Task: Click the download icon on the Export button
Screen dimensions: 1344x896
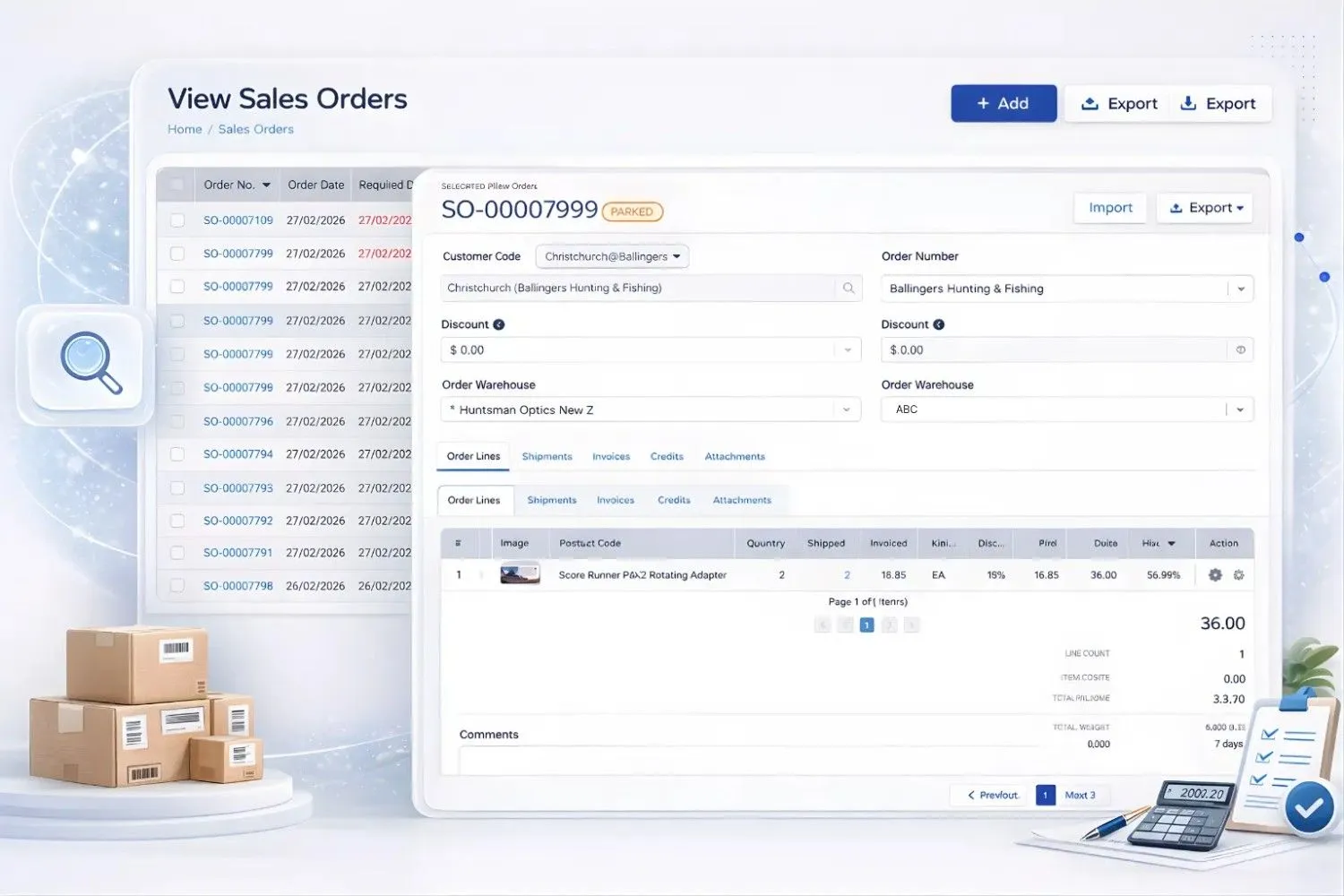Action: coord(1188,103)
